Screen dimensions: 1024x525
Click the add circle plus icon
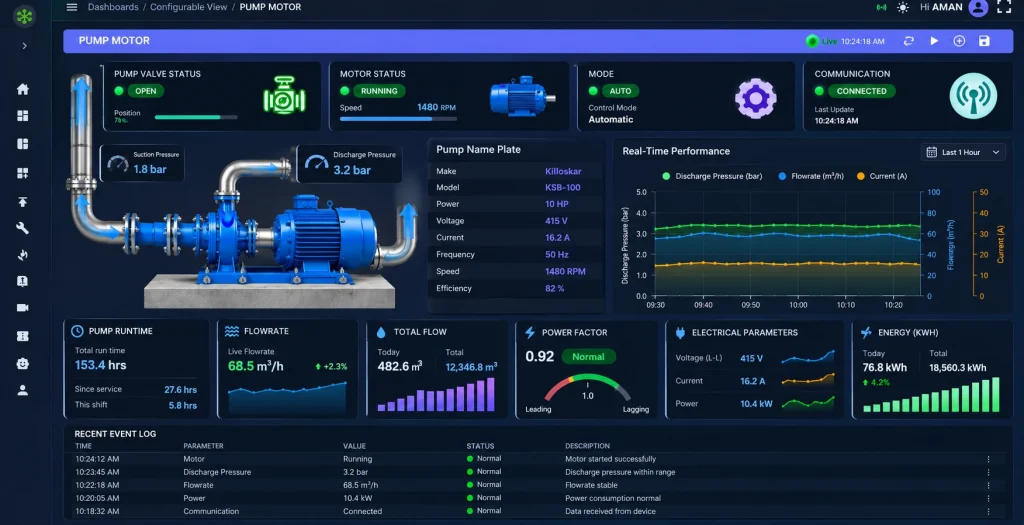(x=959, y=41)
